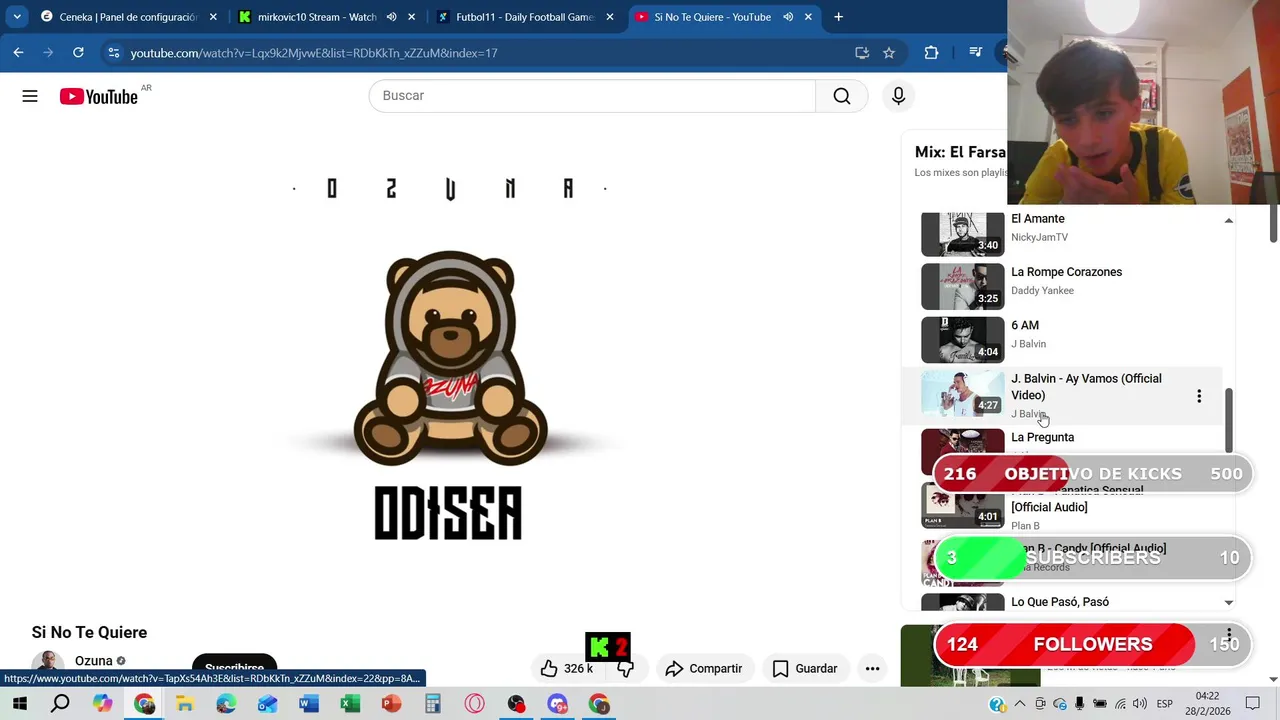Image resolution: width=1280 pixels, height=720 pixels.
Task: Like the video with thumbs up
Action: [567, 668]
